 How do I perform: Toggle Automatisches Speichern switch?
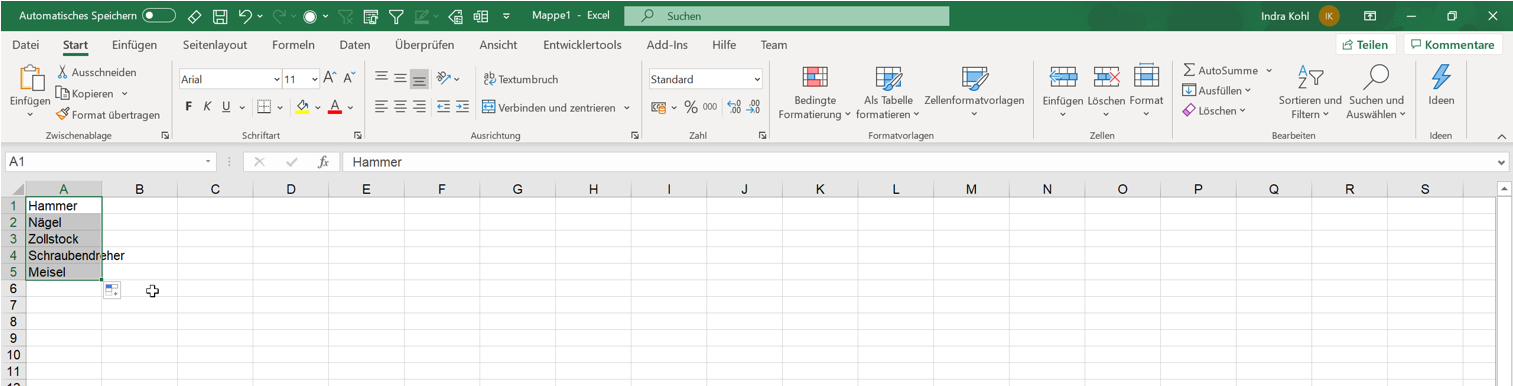tap(159, 16)
